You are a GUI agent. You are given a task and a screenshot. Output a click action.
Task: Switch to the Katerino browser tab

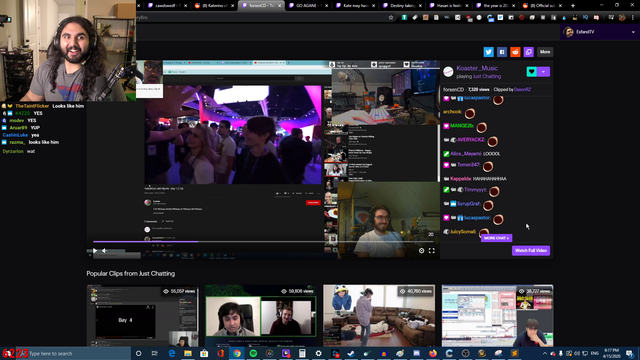[x=214, y=5]
